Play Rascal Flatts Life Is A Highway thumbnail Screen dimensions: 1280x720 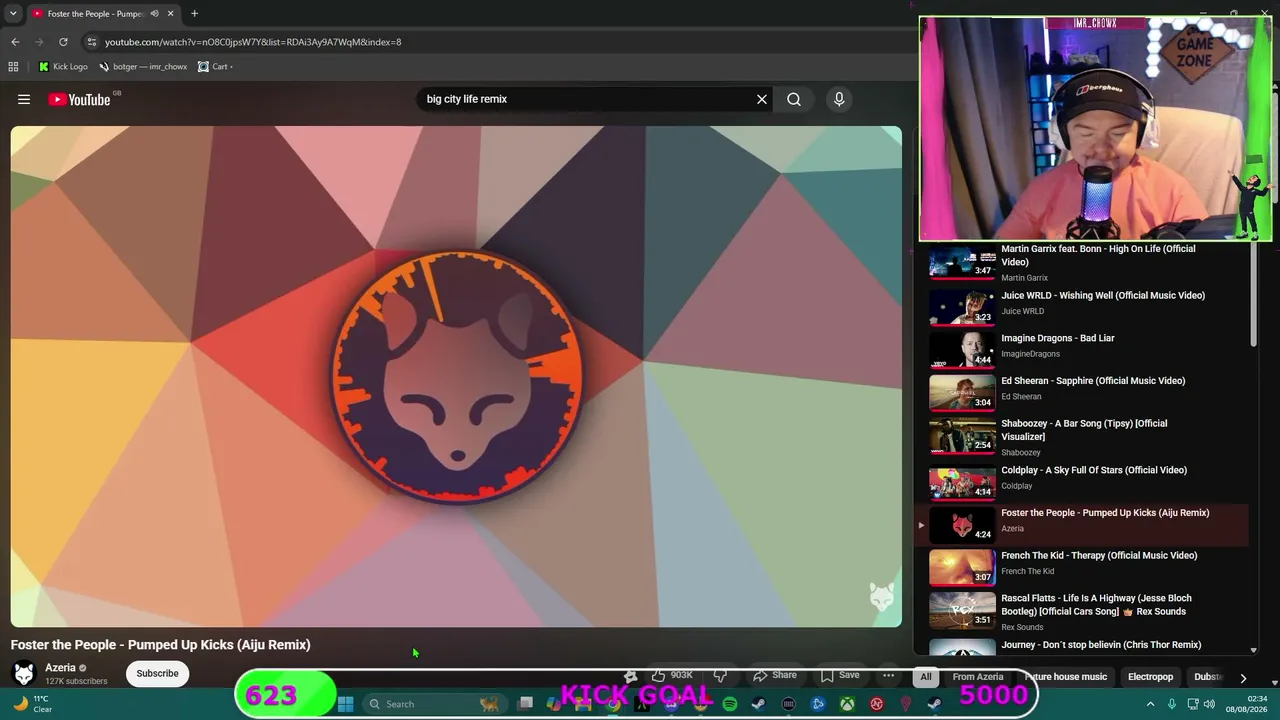coord(962,609)
